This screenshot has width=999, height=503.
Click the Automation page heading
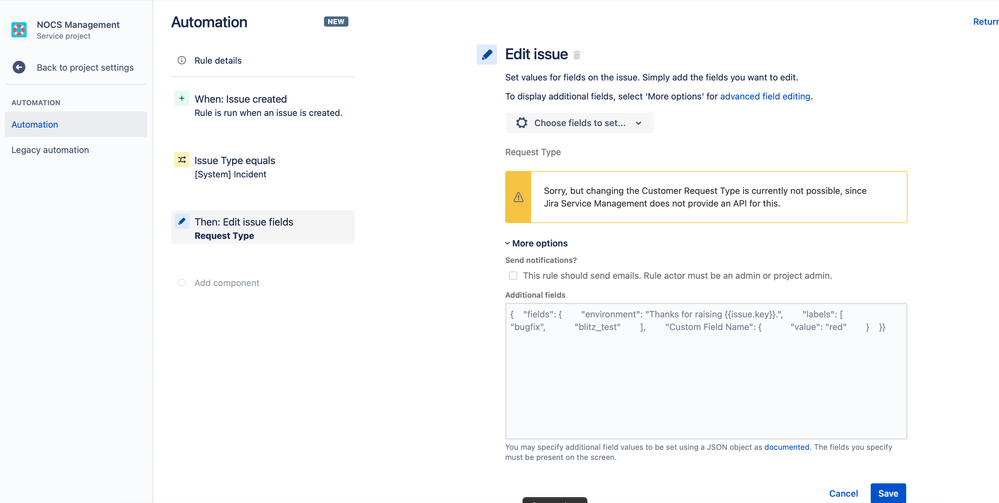[209, 22]
